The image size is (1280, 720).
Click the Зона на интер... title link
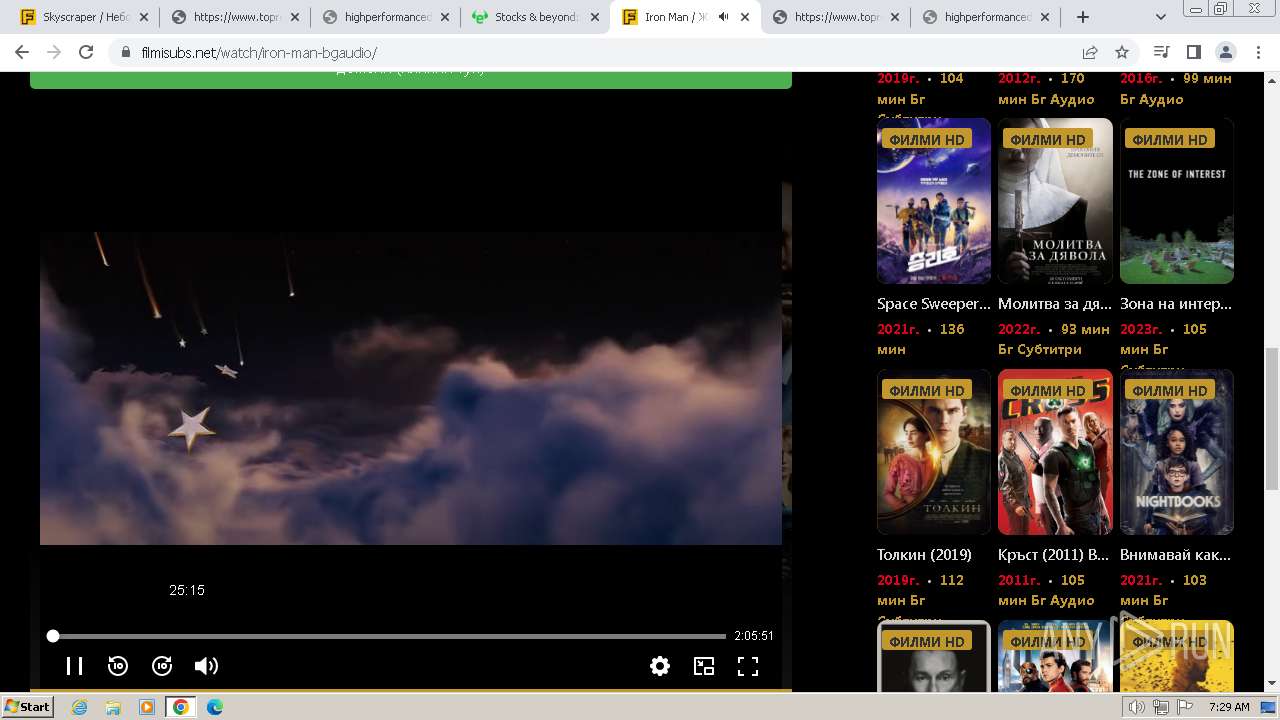coord(1176,304)
